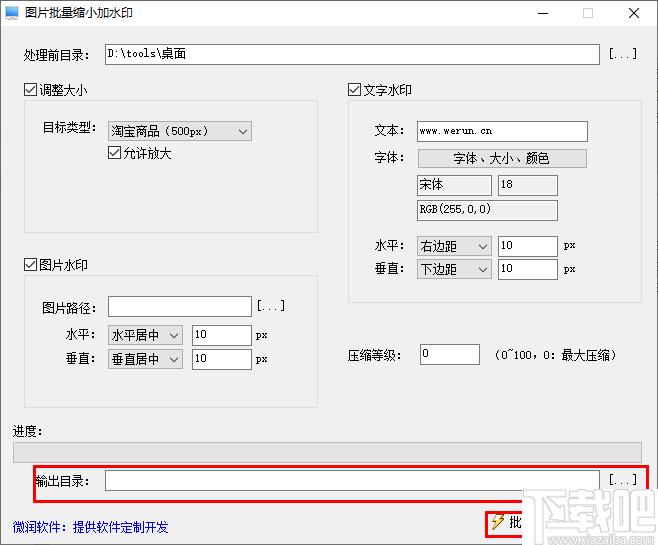This screenshot has height=545, width=658.
Task: Click the 处理前目录 path input field
Action: (352, 55)
